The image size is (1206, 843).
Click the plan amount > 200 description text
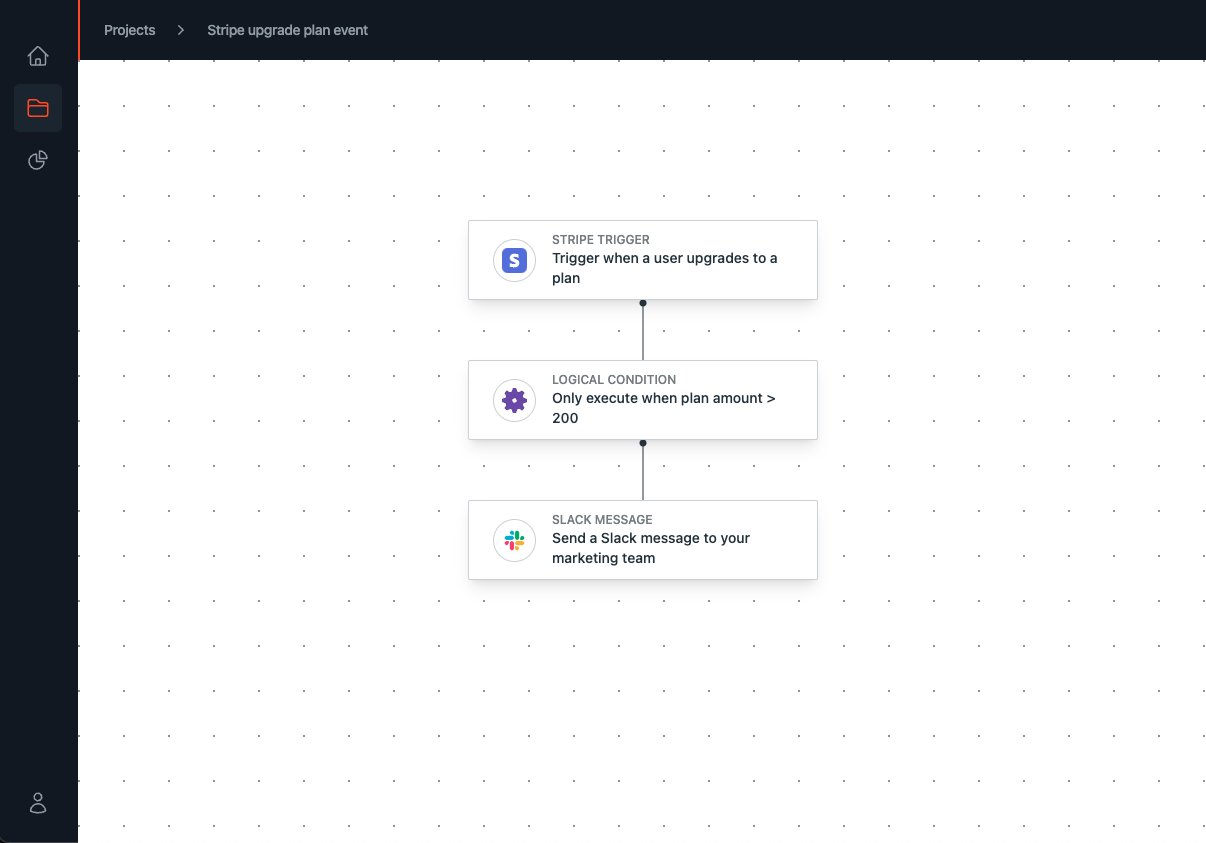click(663, 408)
